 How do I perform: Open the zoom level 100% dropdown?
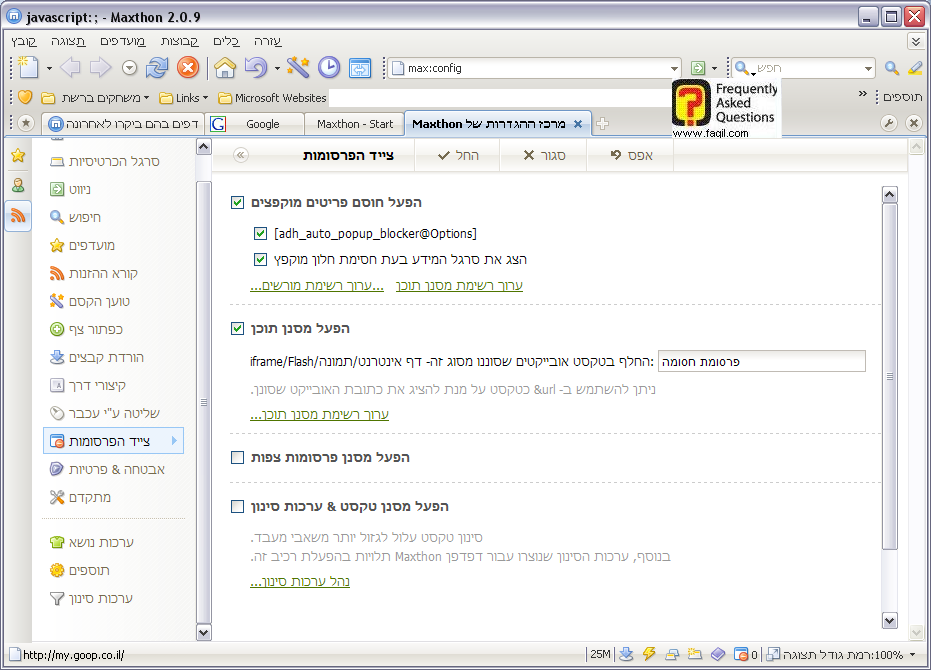[912, 655]
